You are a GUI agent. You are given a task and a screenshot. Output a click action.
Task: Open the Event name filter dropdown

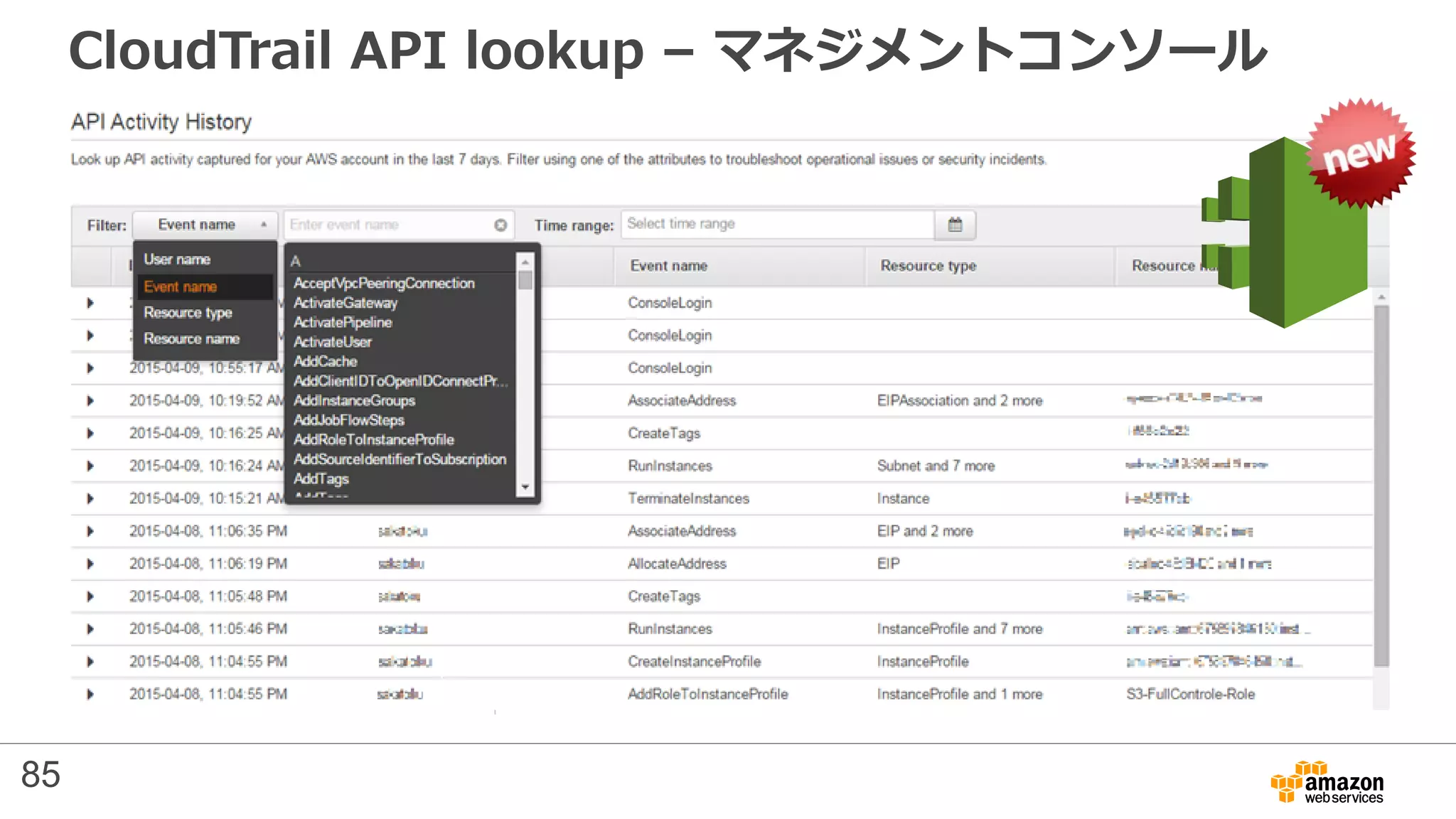click(x=205, y=225)
